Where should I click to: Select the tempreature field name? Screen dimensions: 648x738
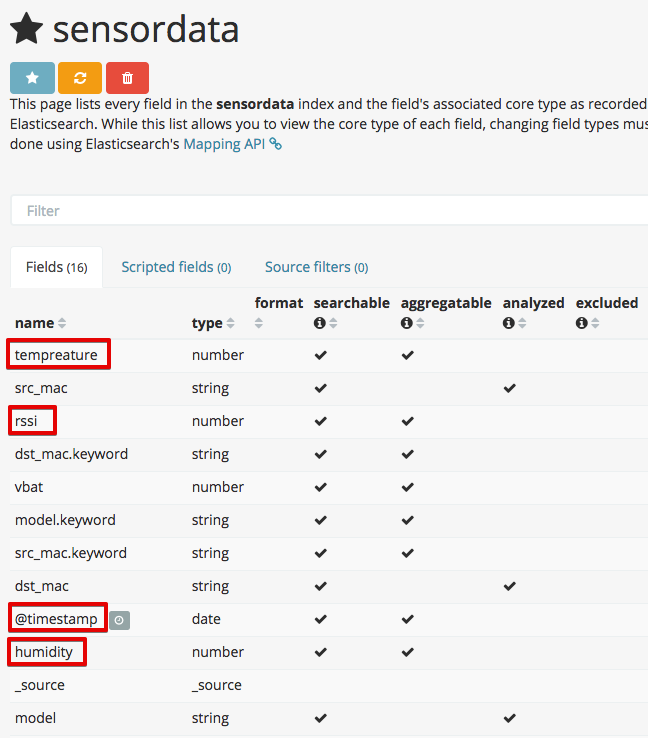pyautogui.click(x=56, y=355)
